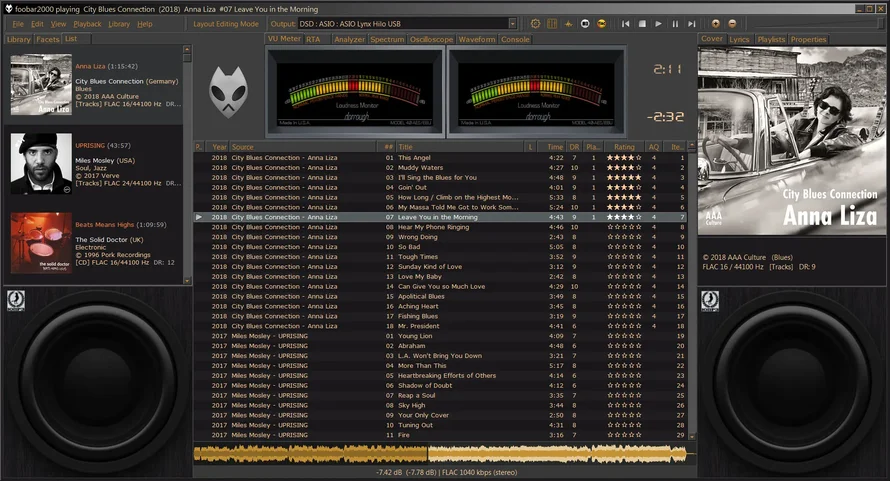This screenshot has width=890, height=481.
Task: Set rating stars for Hear My Phone Ringing
Action: point(624,227)
